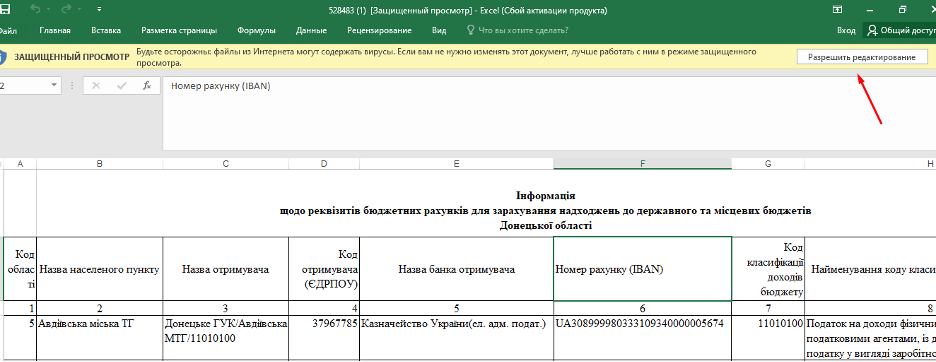Click the column number cell '2'
The height and width of the screenshot is (362, 936).
click(99, 309)
